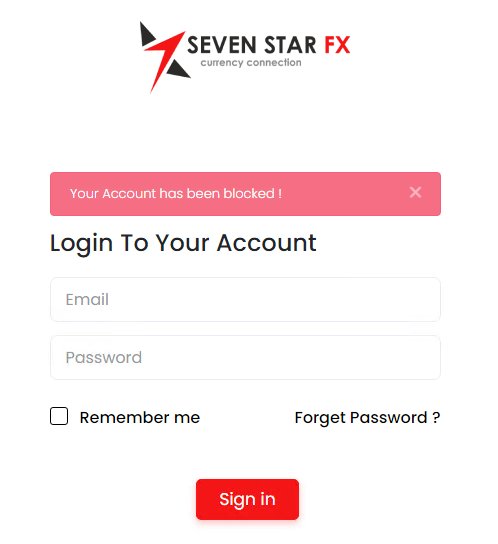Click the question mark after Forget Password
This screenshot has width=498, height=544.
tap(436, 417)
